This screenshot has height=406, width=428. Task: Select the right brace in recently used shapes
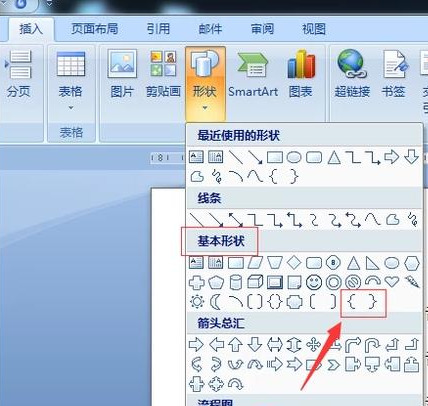[294, 176]
